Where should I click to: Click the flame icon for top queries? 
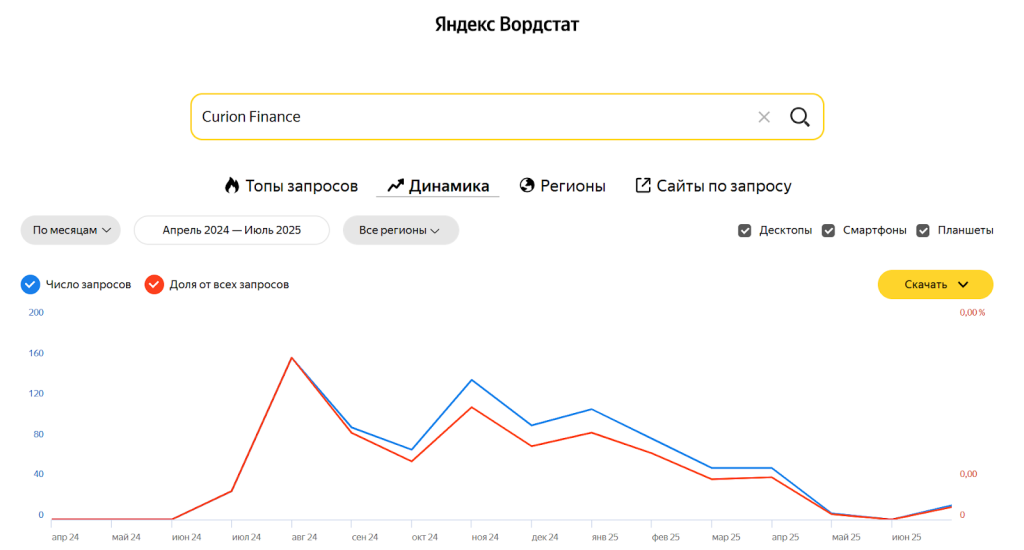(232, 186)
